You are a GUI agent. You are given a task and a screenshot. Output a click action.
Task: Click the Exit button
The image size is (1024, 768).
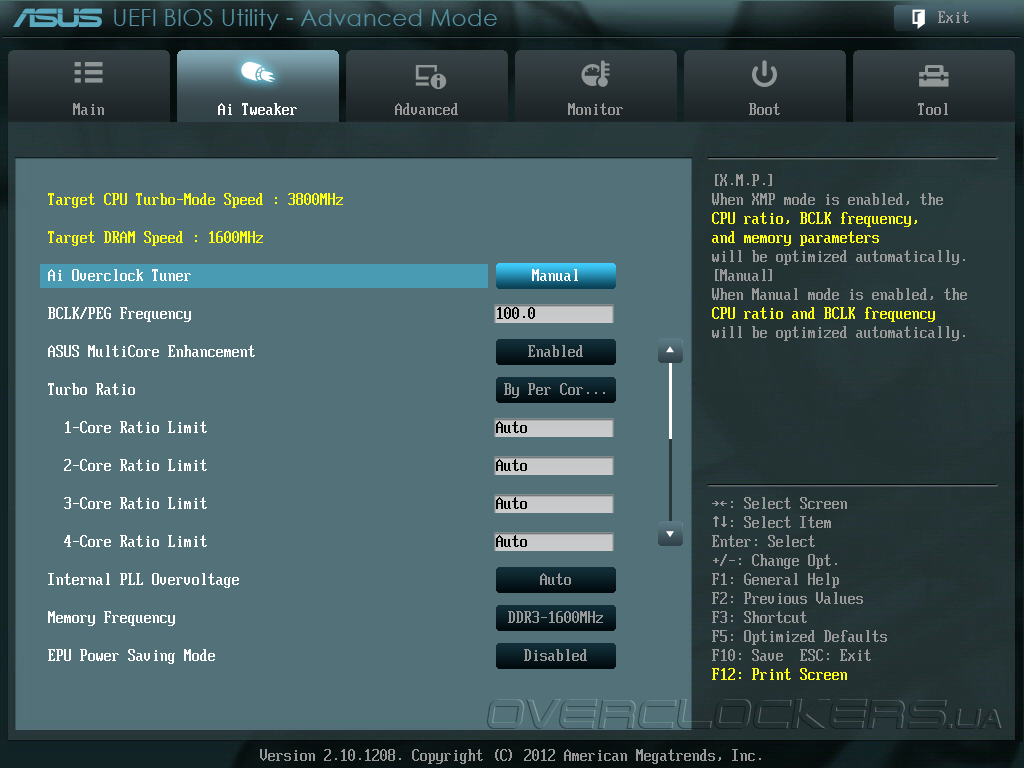[954, 18]
